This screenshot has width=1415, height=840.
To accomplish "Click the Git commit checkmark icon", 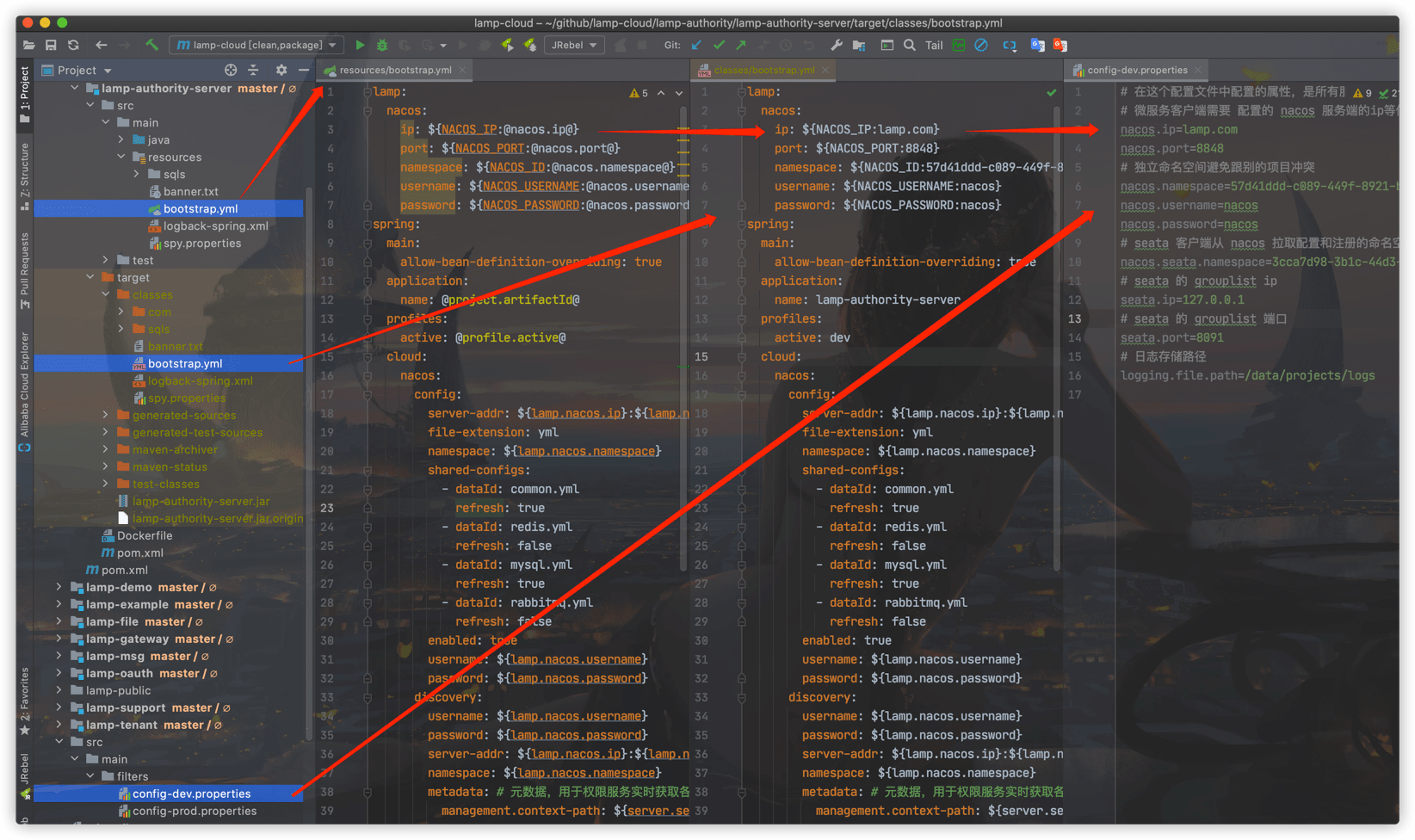I will point(719,45).
